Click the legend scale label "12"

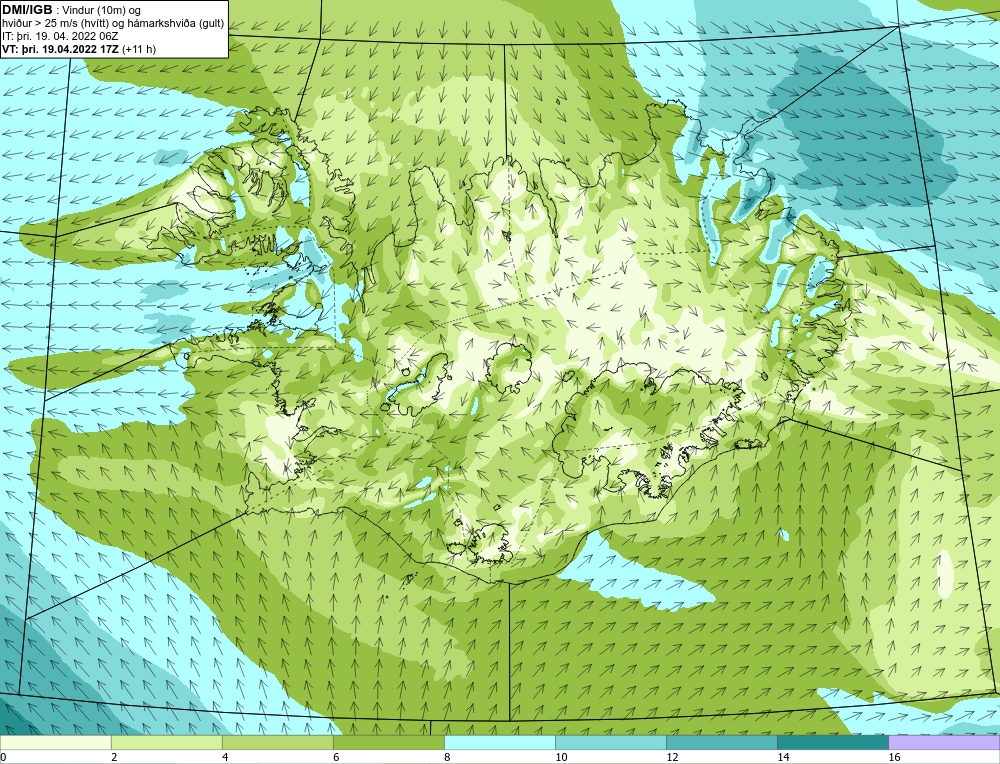672,757
